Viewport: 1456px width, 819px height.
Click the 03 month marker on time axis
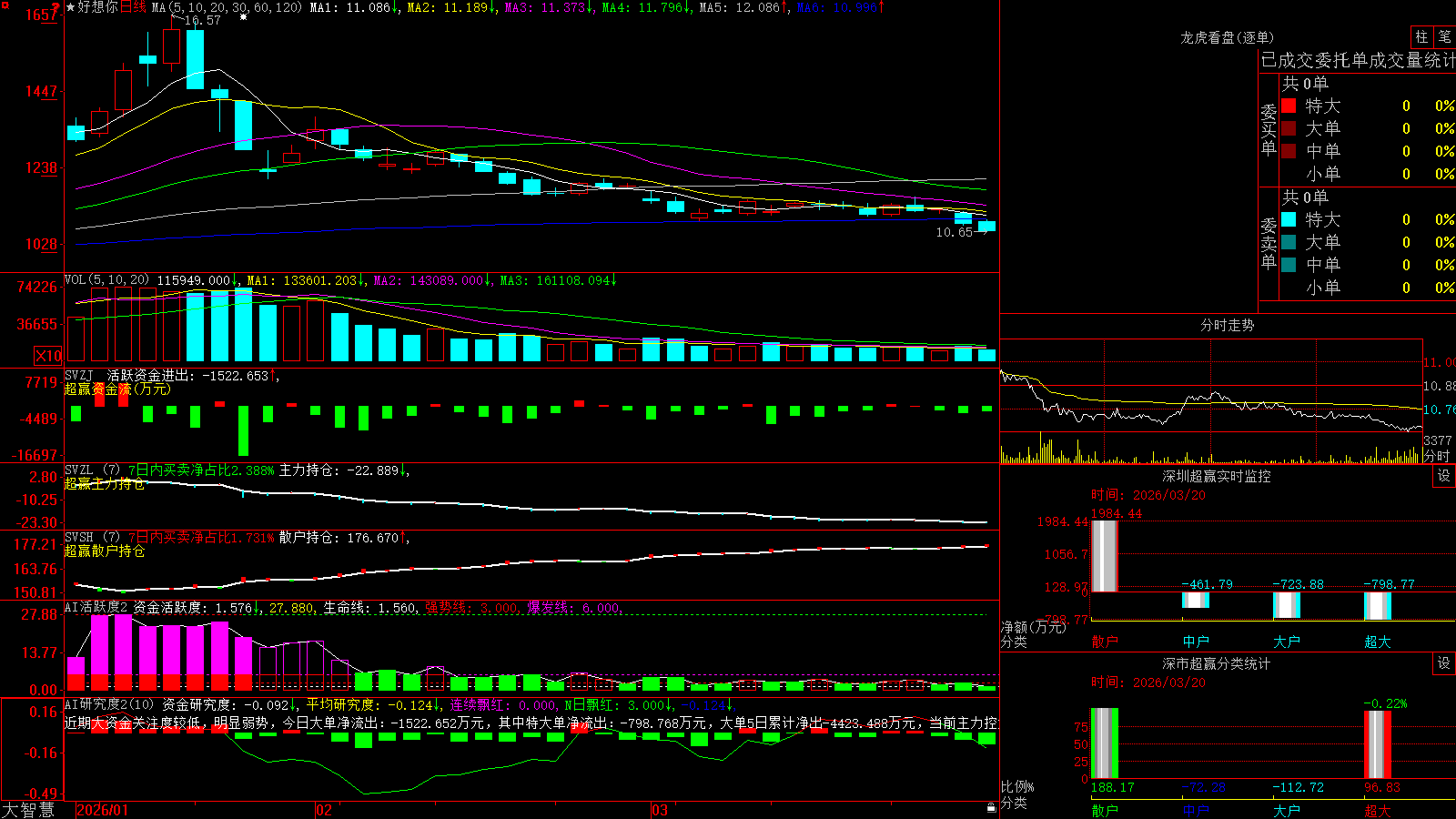pos(660,810)
